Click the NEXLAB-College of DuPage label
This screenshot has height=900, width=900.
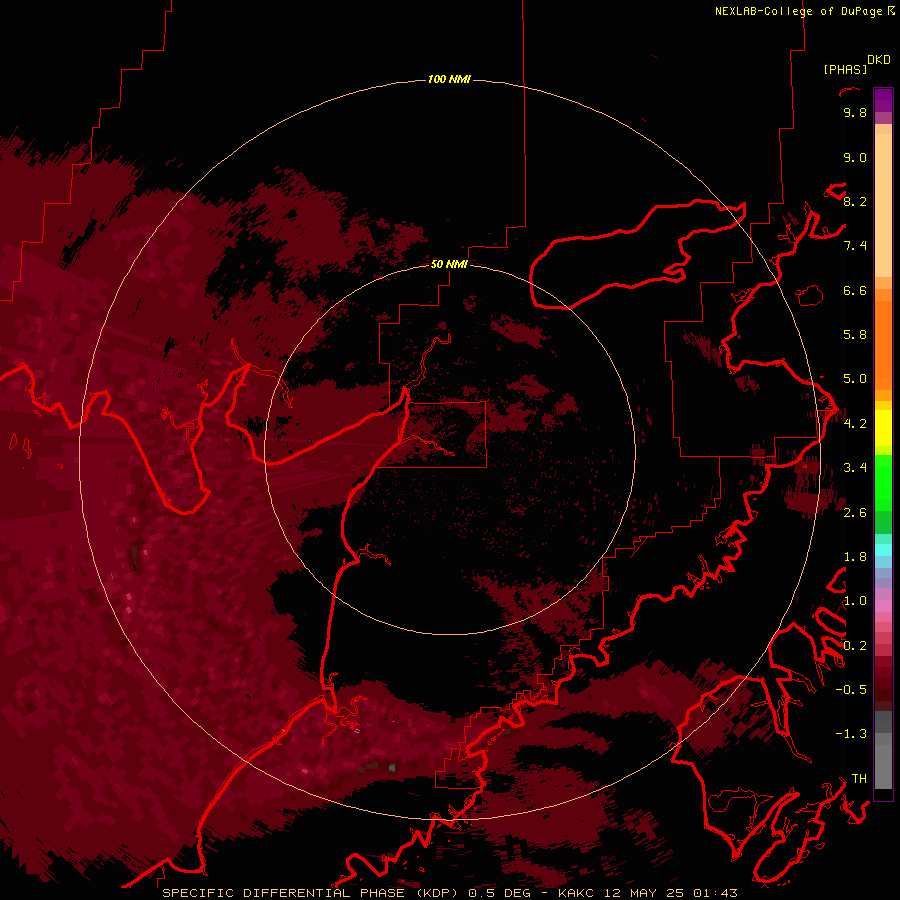[801, 11]
